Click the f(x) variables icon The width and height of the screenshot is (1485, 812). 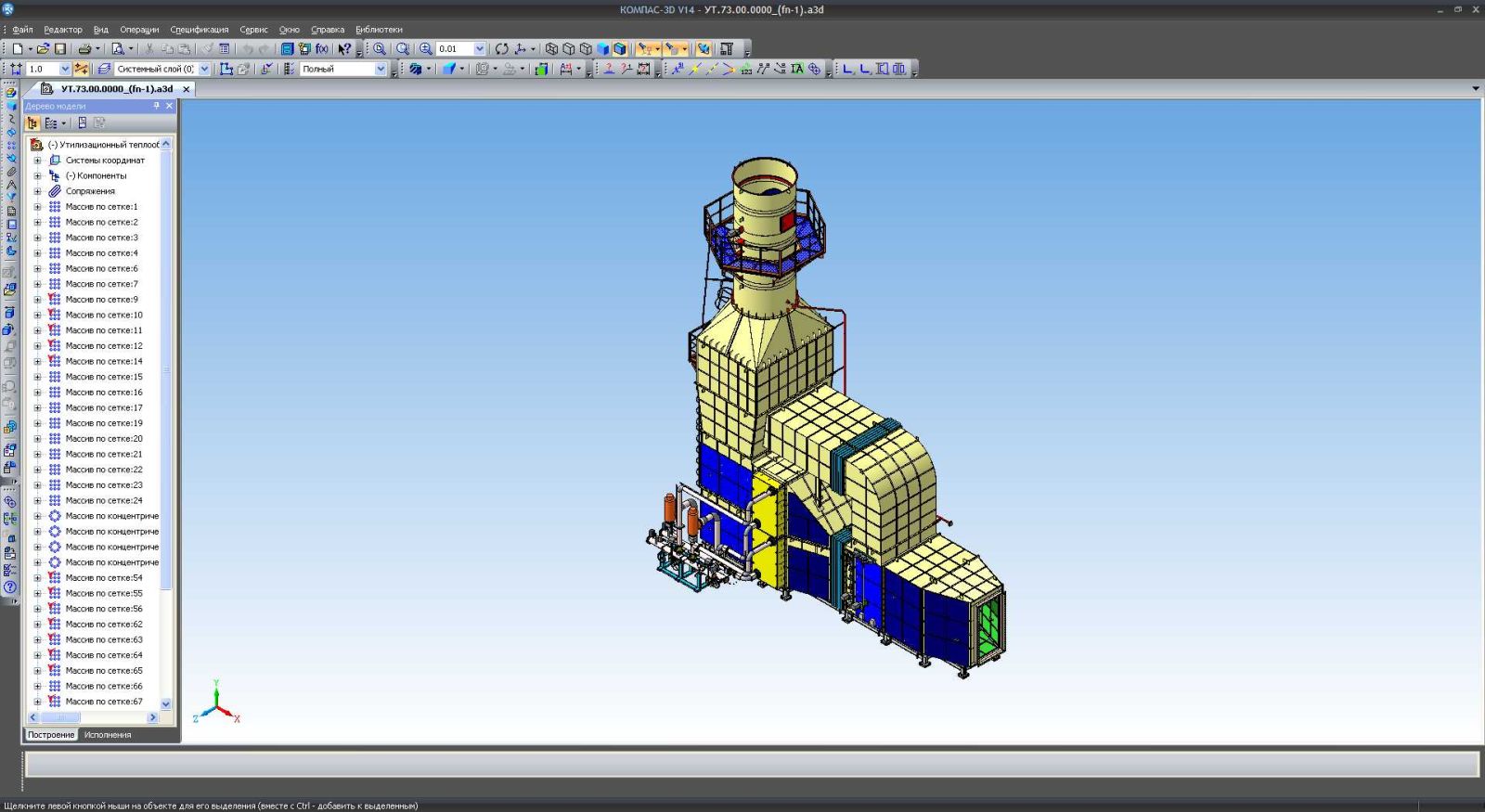[x=322, y=49]
